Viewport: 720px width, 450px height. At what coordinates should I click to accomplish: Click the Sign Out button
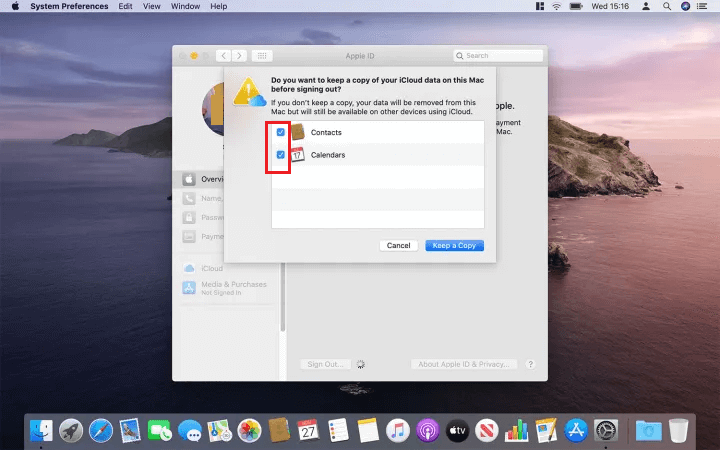pyautogui.click(x=326, y=364)
